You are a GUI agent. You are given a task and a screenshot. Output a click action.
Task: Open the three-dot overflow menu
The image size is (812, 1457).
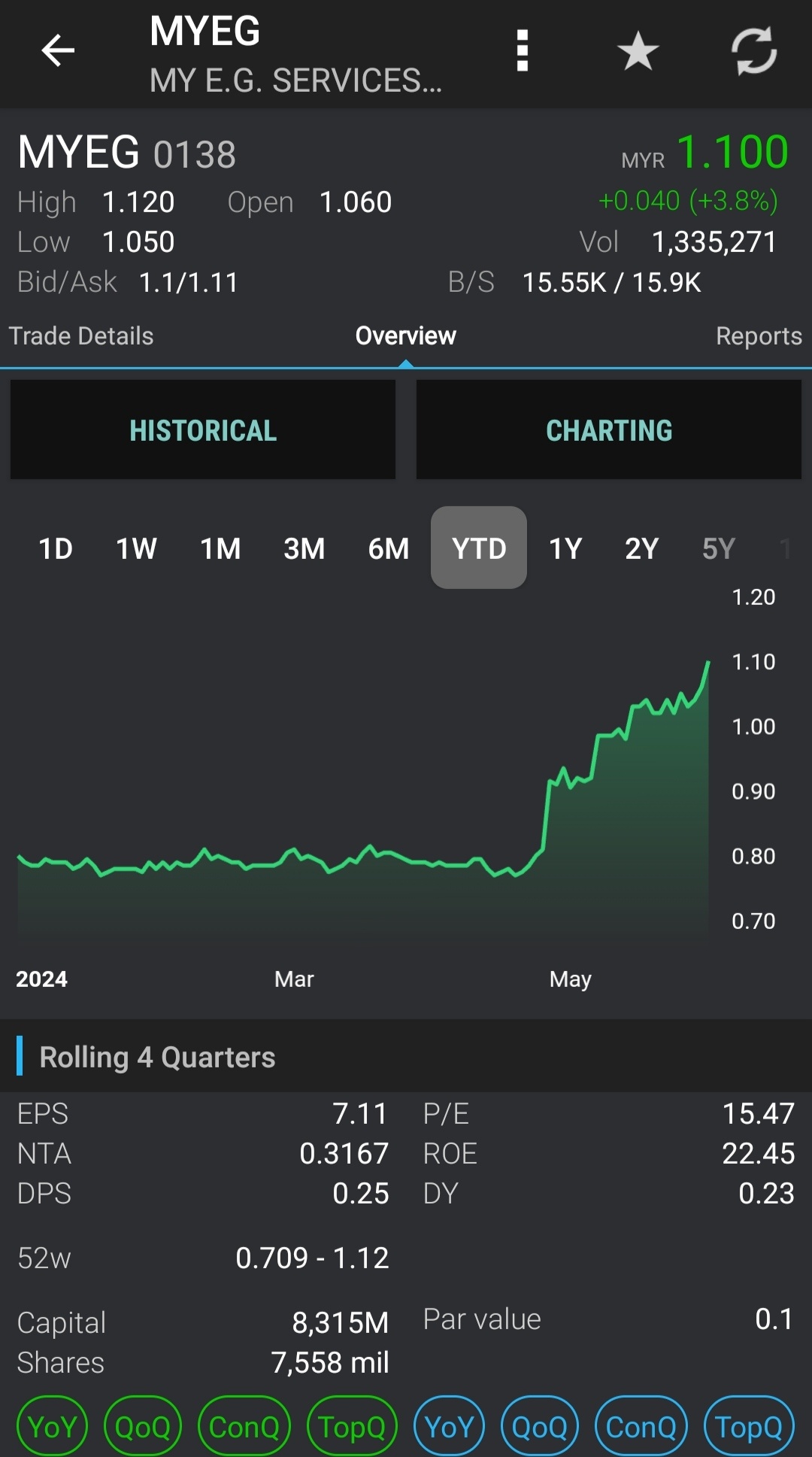[523, 51]
